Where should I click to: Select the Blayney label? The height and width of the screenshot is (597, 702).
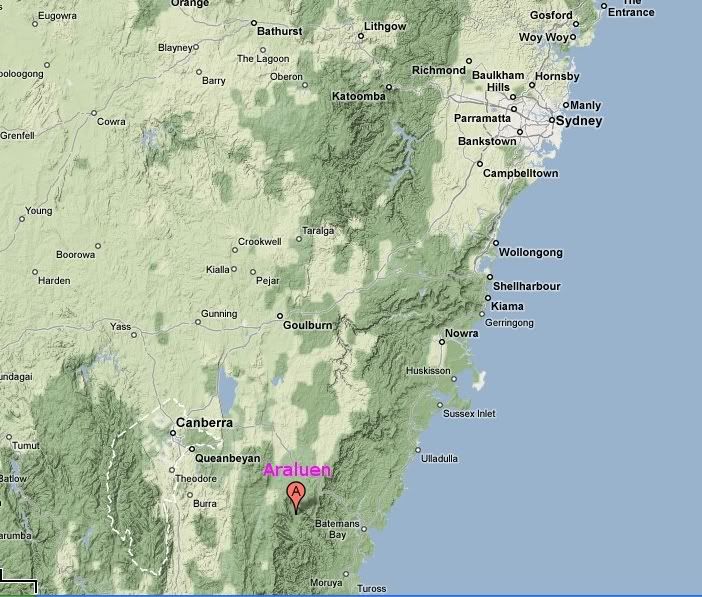click(x=175, y=48)
